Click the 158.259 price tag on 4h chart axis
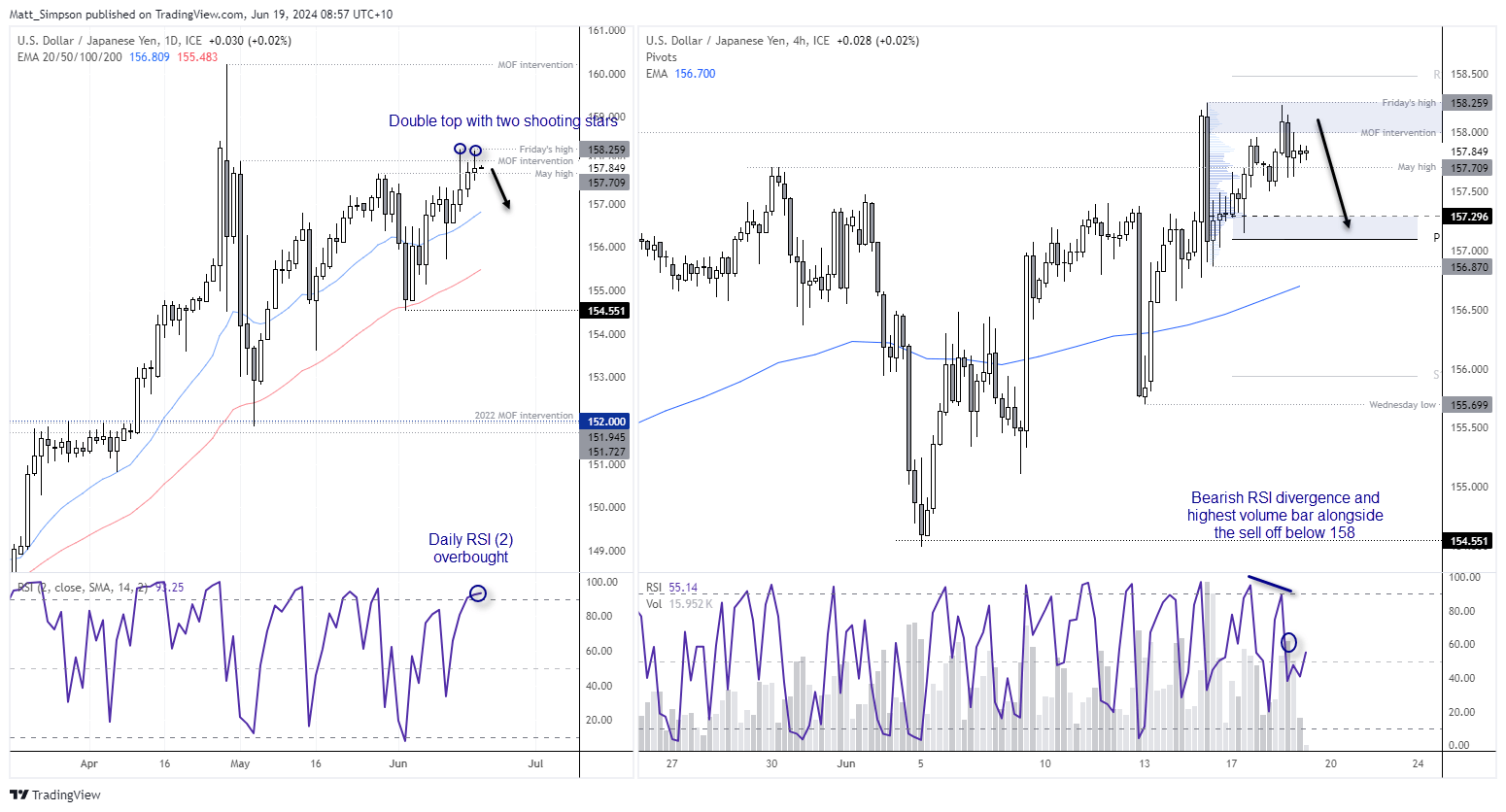This screenshot has height=812, width=1506. [x=1468, y=103]
